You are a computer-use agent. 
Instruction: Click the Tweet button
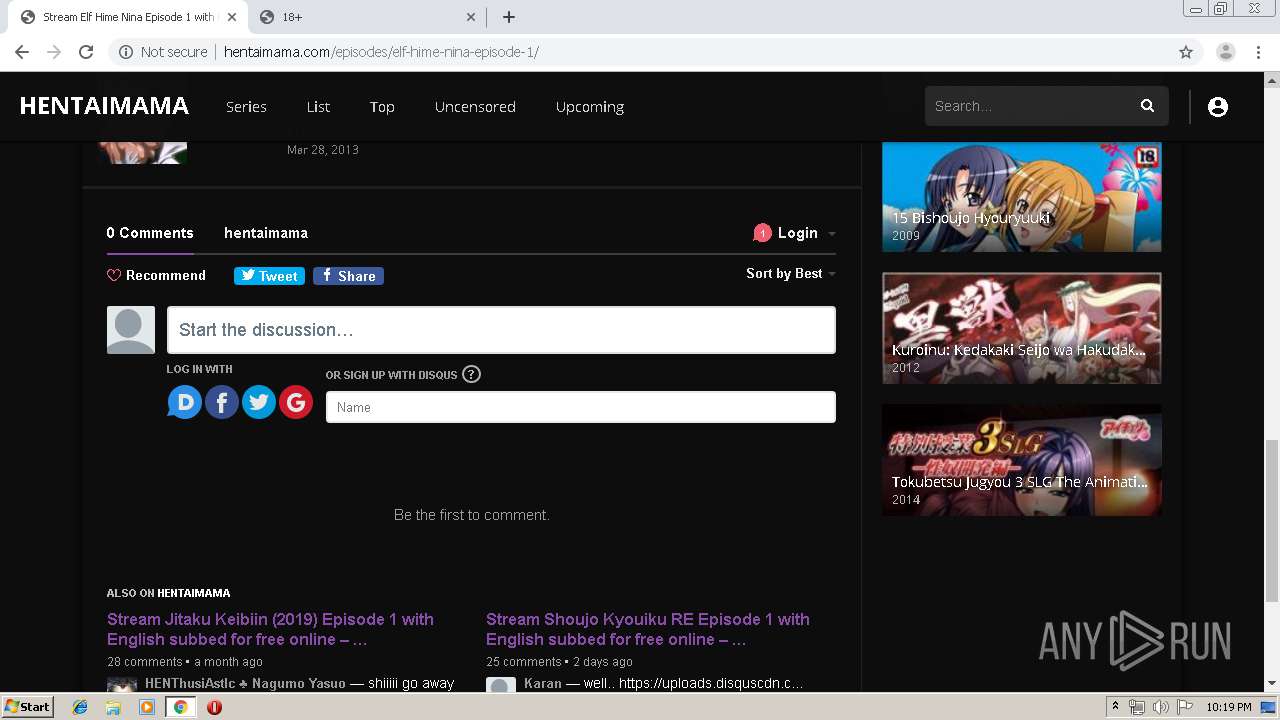269,276
